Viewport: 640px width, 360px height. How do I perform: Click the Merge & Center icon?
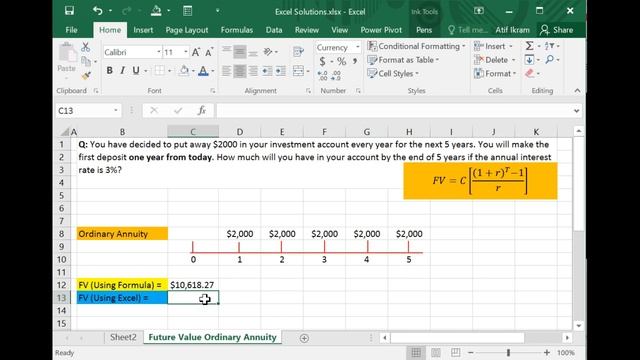299,71
